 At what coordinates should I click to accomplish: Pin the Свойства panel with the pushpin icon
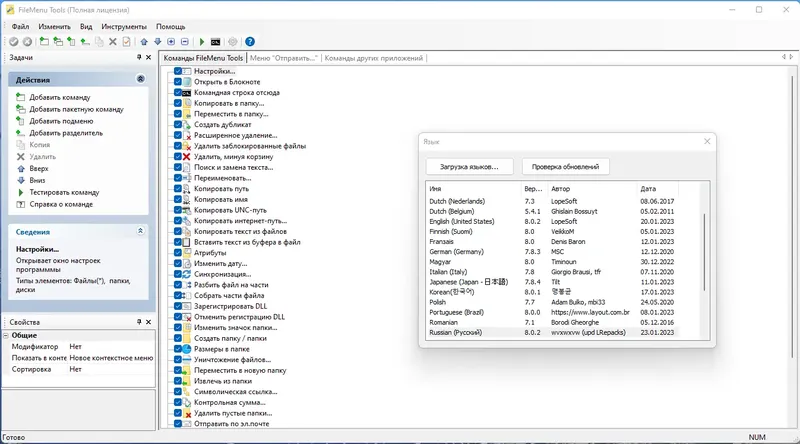pyautogui.click(x=139, y=322)
